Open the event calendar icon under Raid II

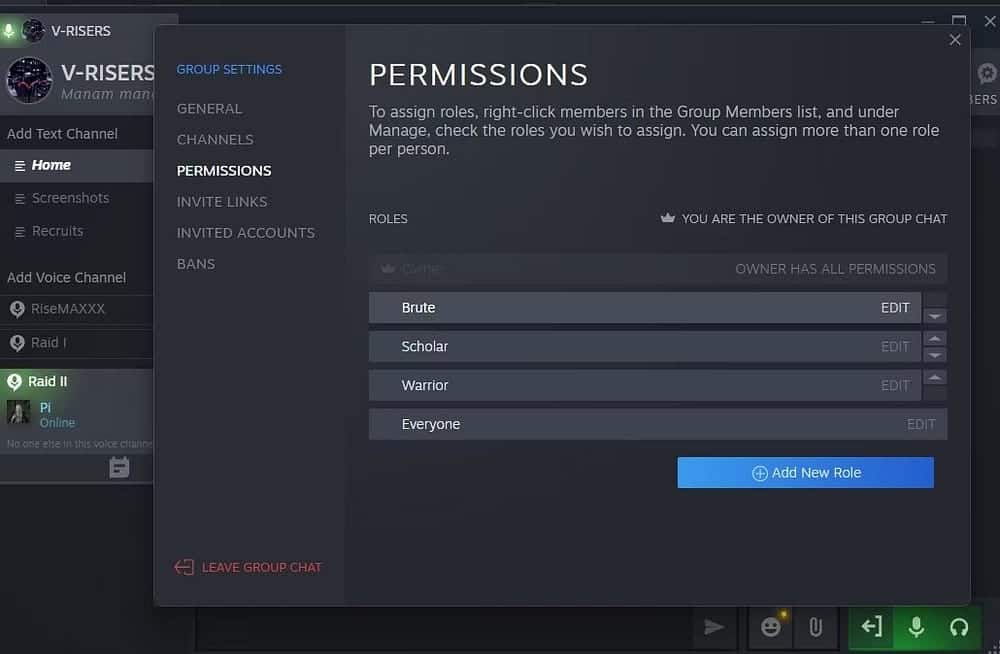(119, 466)
